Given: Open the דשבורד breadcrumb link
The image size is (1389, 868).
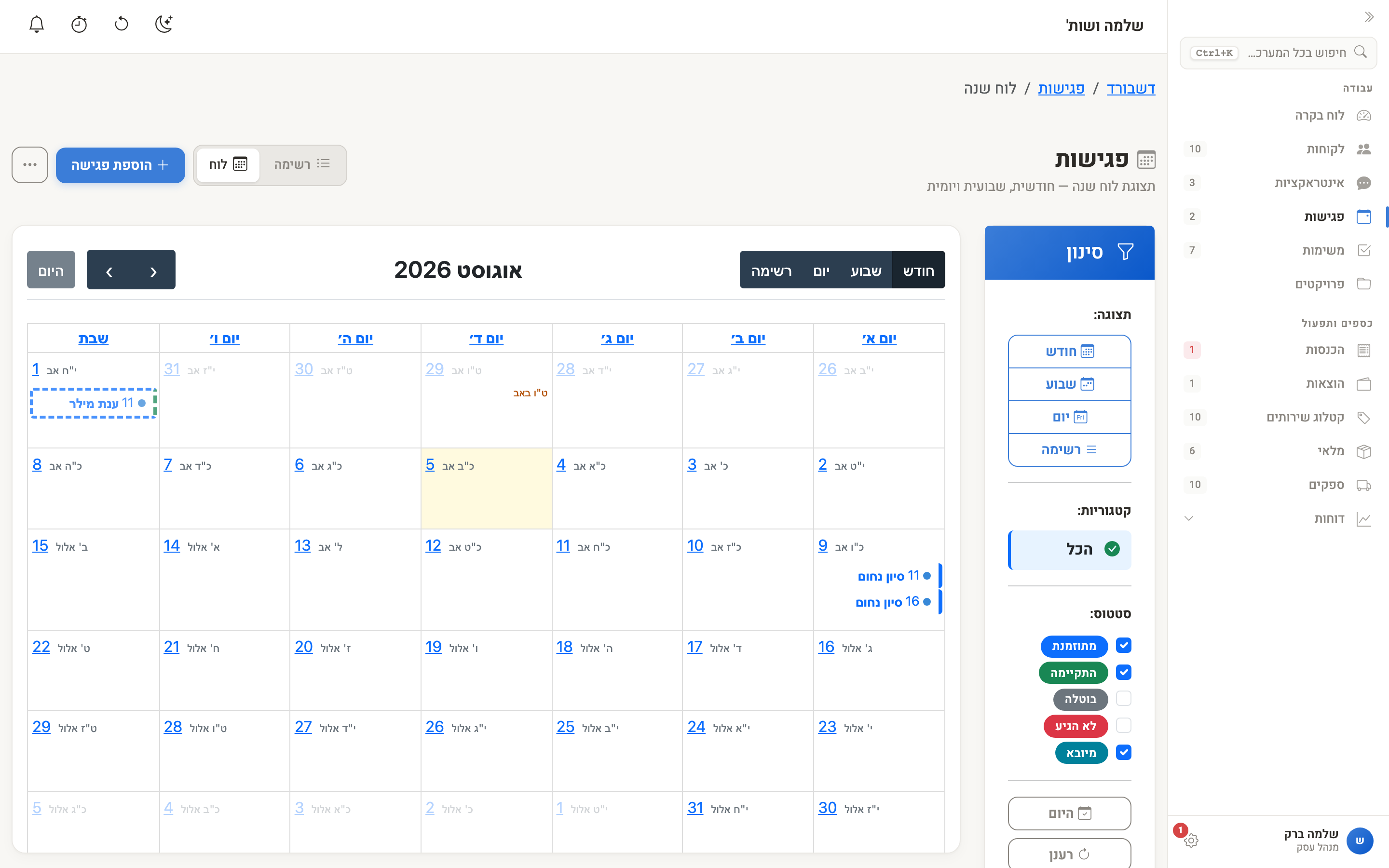Looking at the screenshot, I should point(1130,88).
